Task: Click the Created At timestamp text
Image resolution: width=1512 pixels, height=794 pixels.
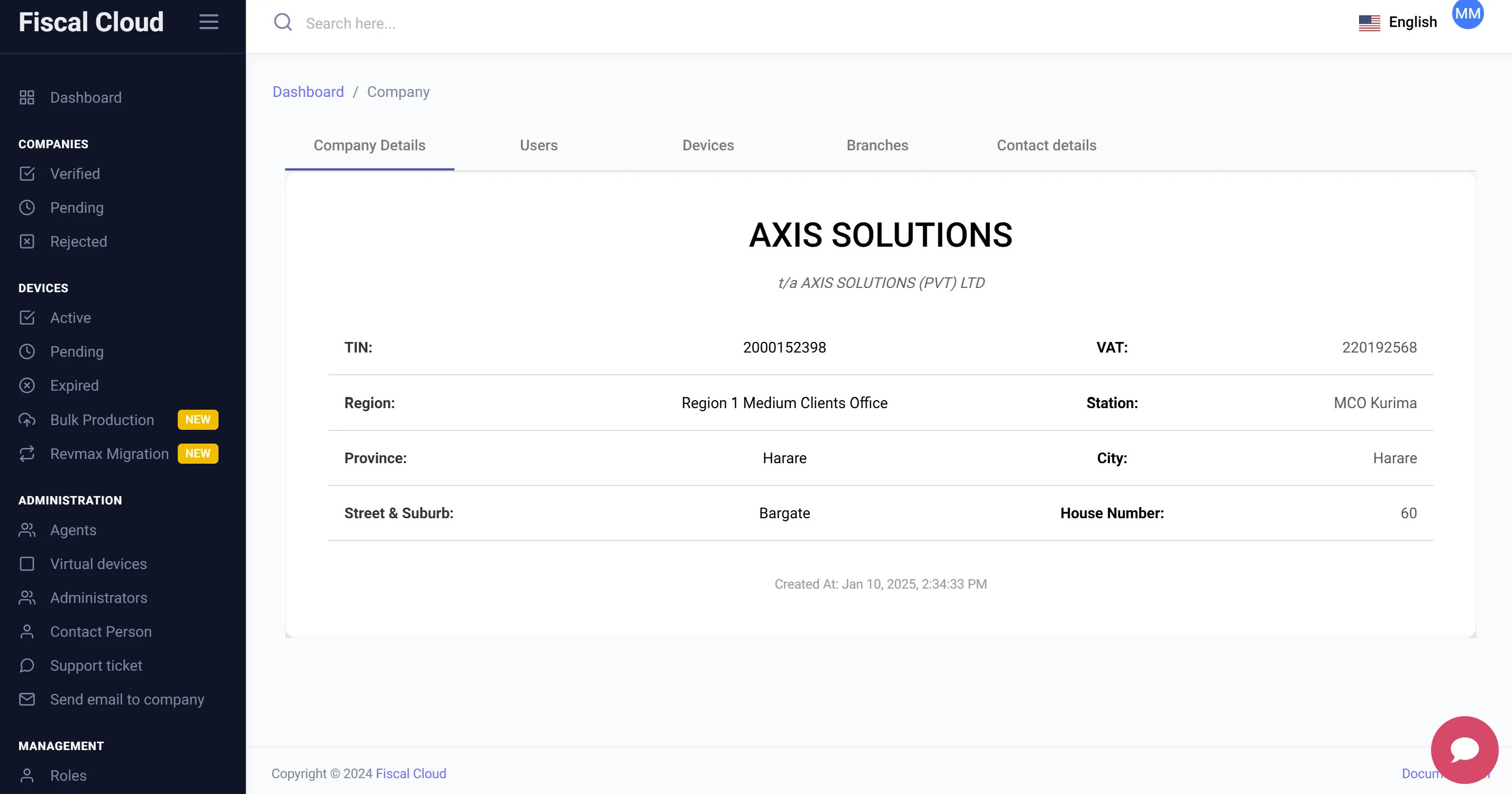Action: point(880,584)
